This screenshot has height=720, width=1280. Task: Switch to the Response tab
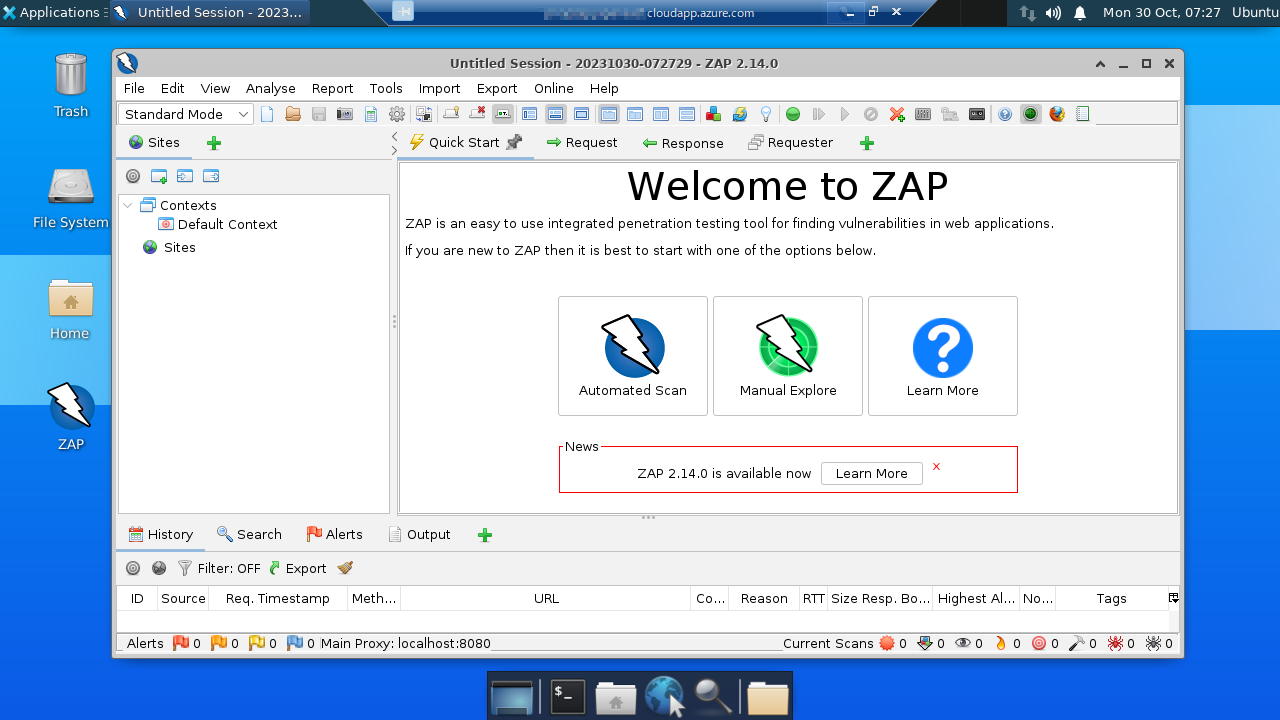click(x=683, y=143)
